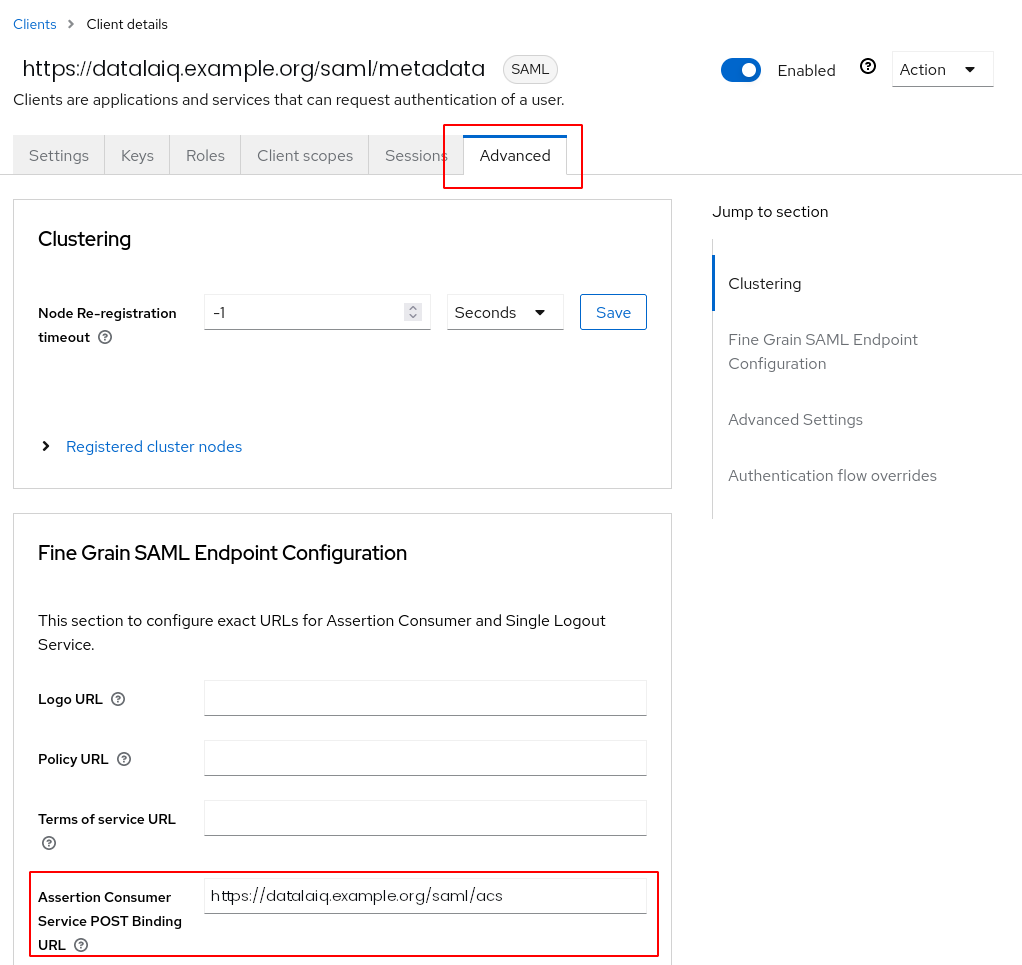Open Node Re-registration timeout help icon
The width and height of the screenshot is (1022, 965).
pyautogui.click(x=105, y=337)
